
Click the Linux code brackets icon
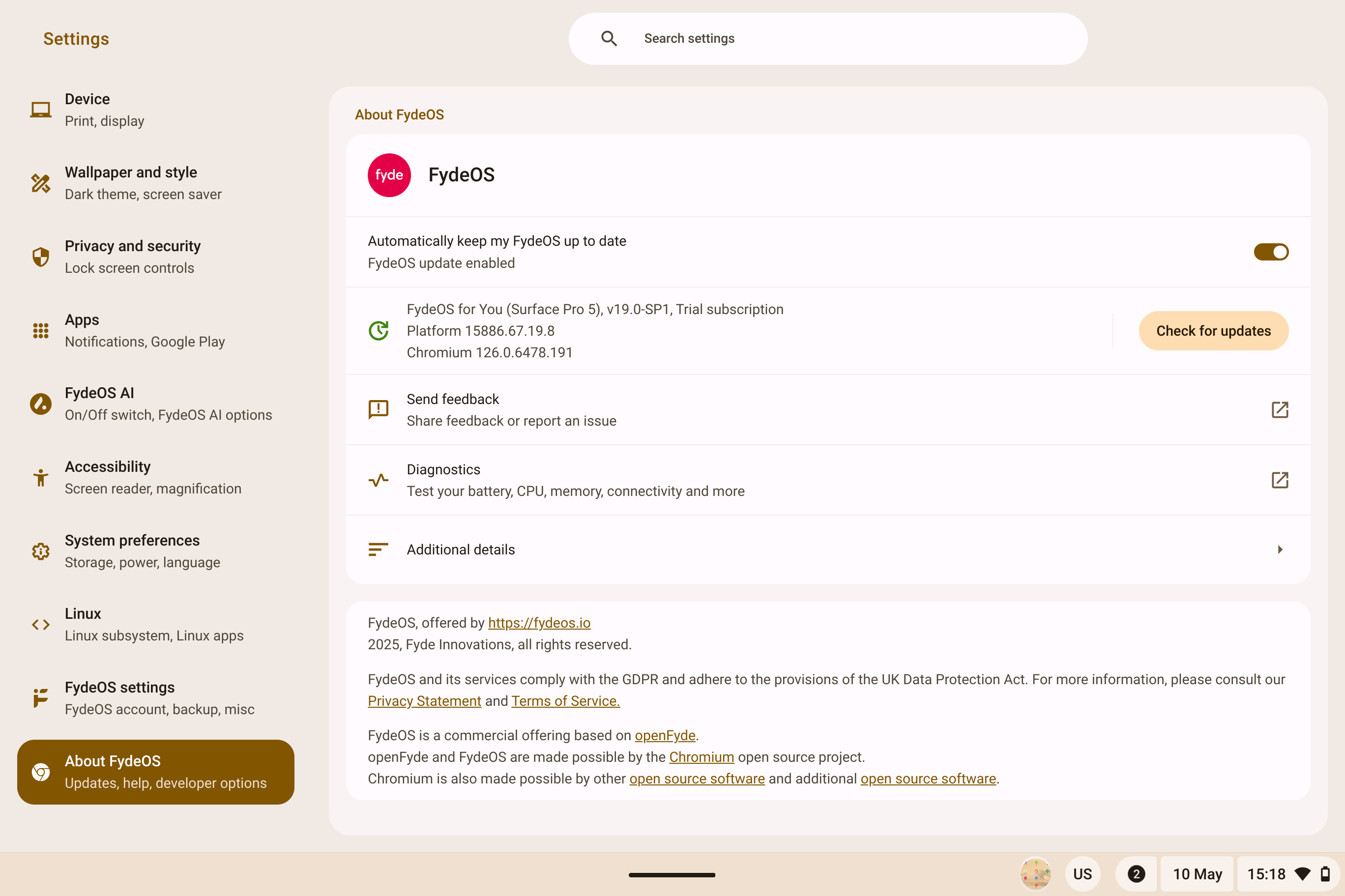(41, 625)
